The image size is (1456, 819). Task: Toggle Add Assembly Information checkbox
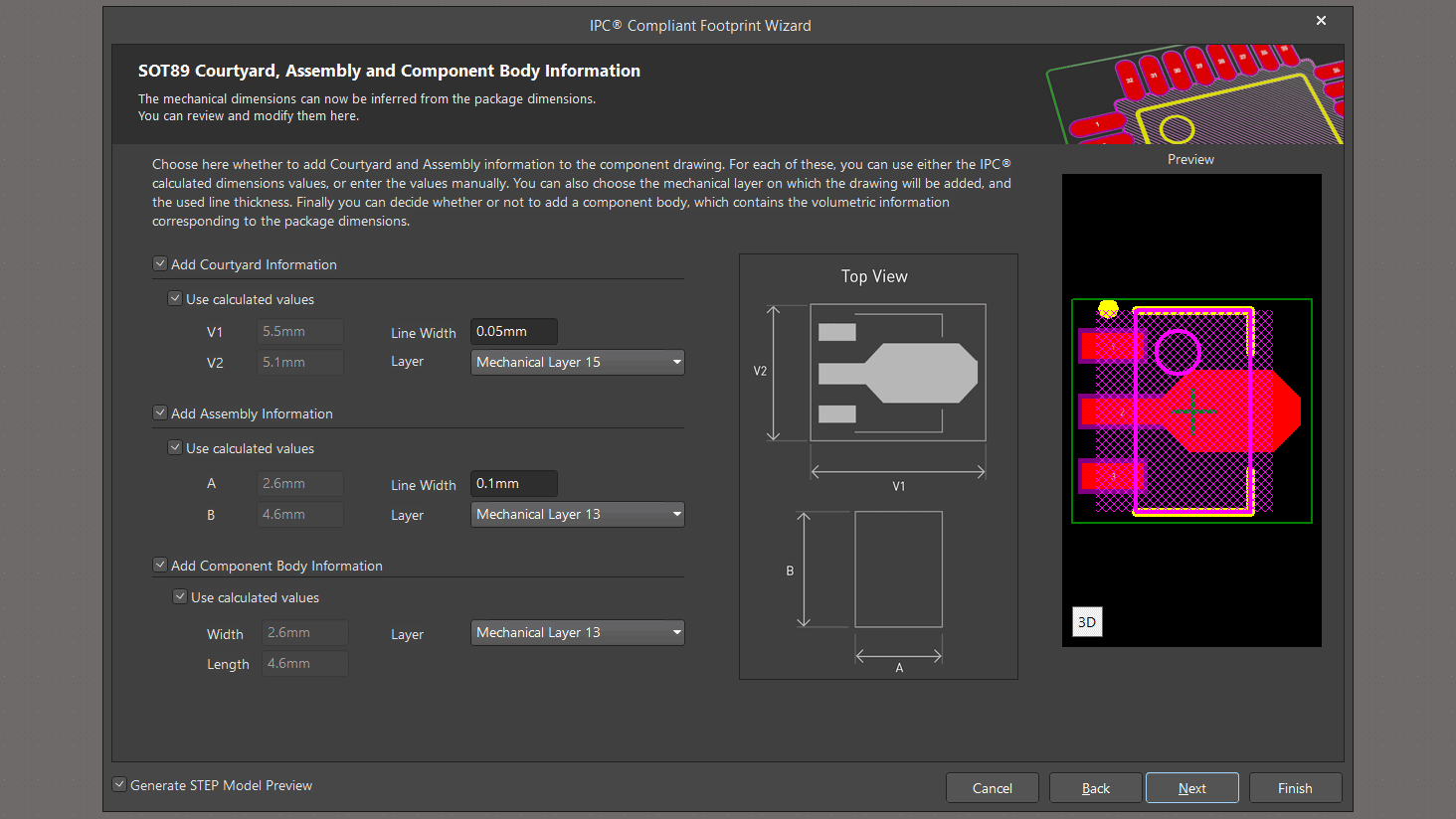160,413
